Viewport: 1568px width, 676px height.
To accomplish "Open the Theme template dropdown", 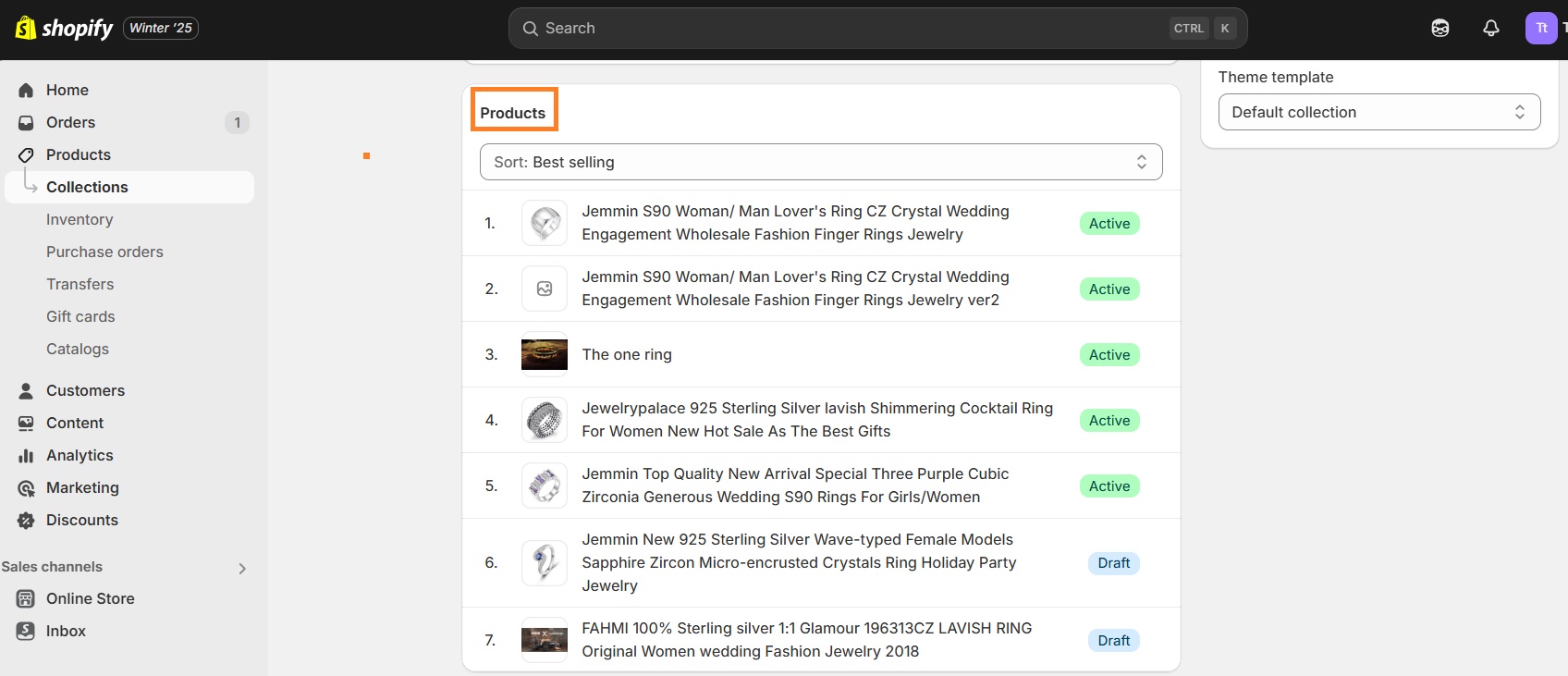I will pos(1378,112).
